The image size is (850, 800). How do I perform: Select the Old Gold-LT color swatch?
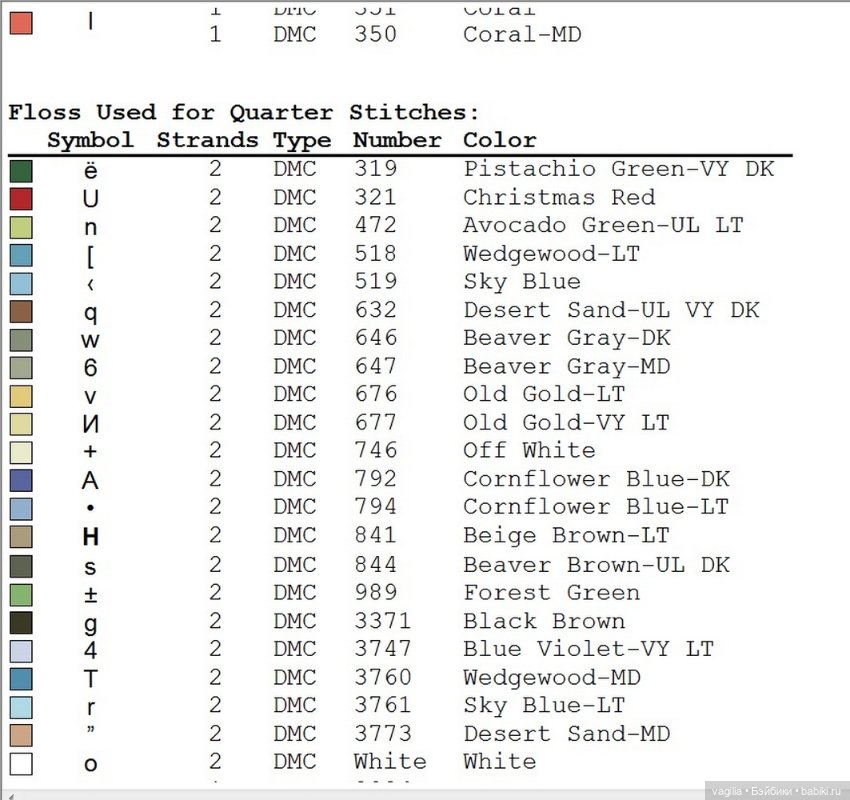coord(21,396)
